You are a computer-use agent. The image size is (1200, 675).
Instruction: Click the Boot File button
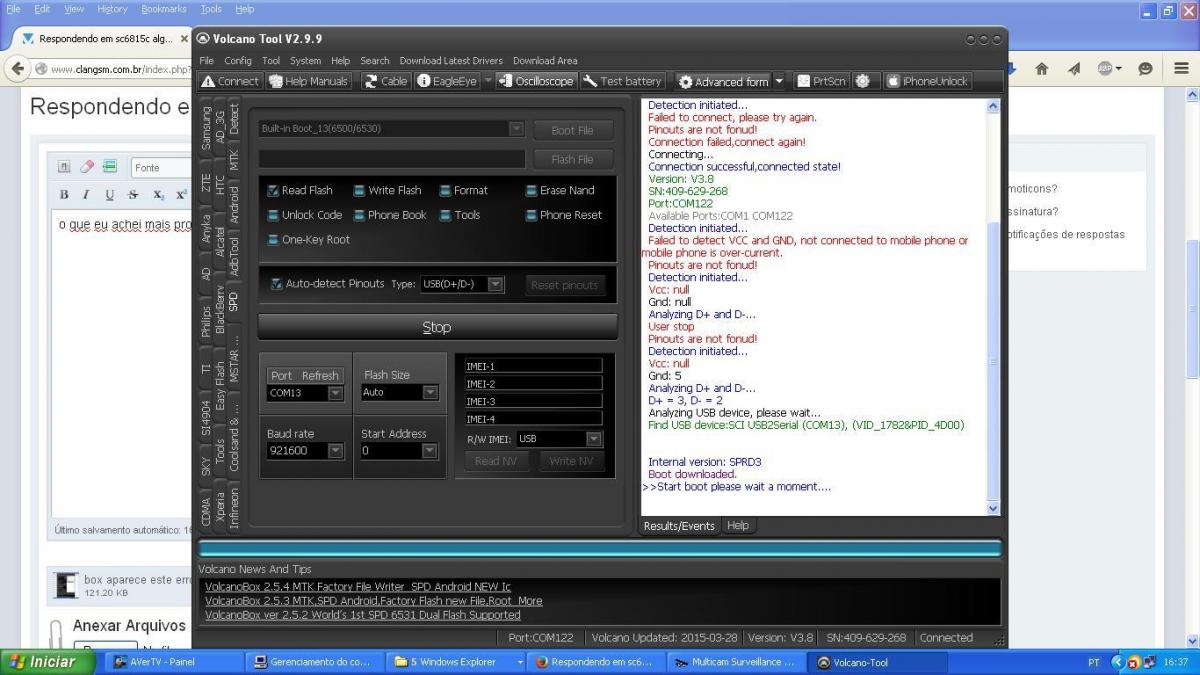[572, 130]
